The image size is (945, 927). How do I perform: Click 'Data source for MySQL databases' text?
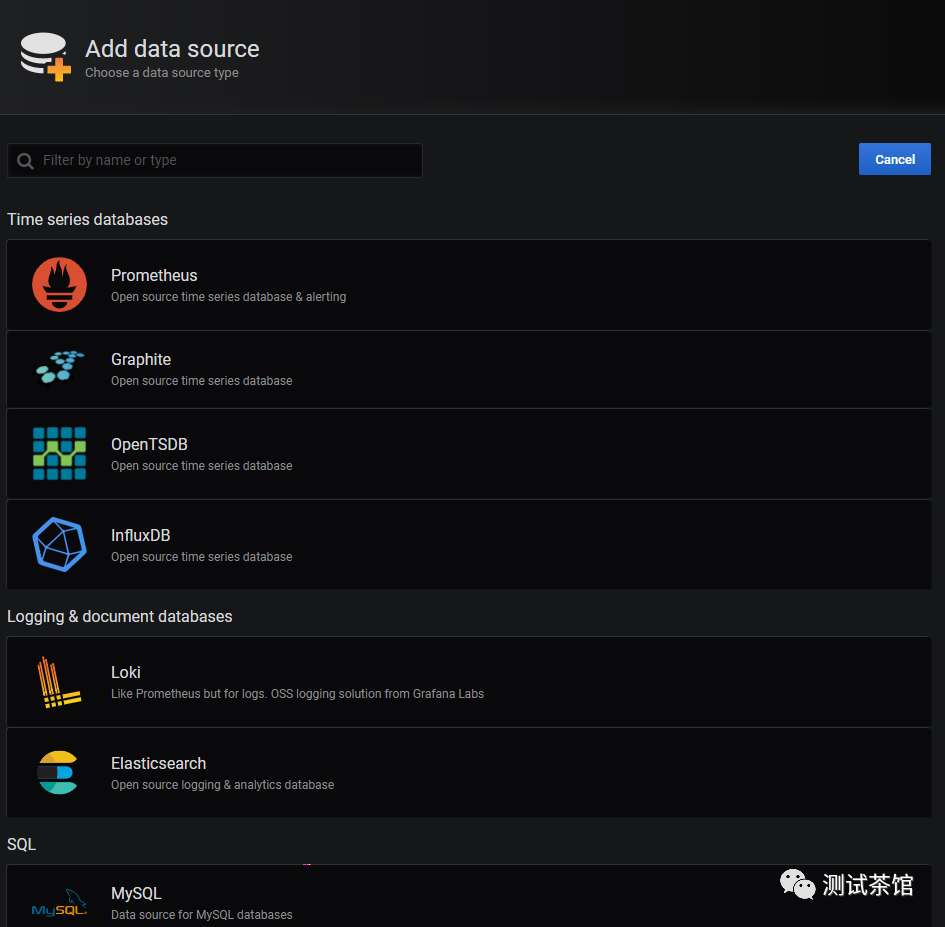[x=201, y=914]
